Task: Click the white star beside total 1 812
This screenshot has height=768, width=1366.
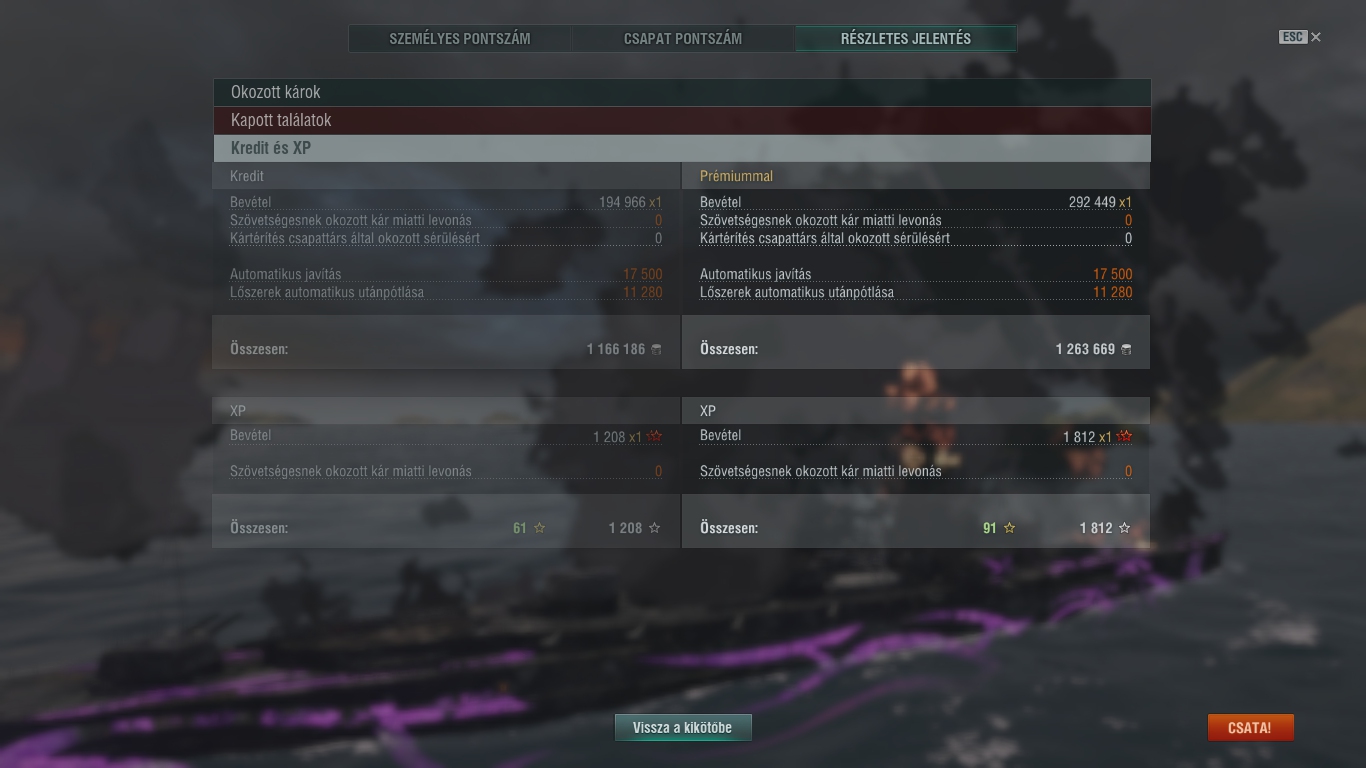Action: (1125, 528)
